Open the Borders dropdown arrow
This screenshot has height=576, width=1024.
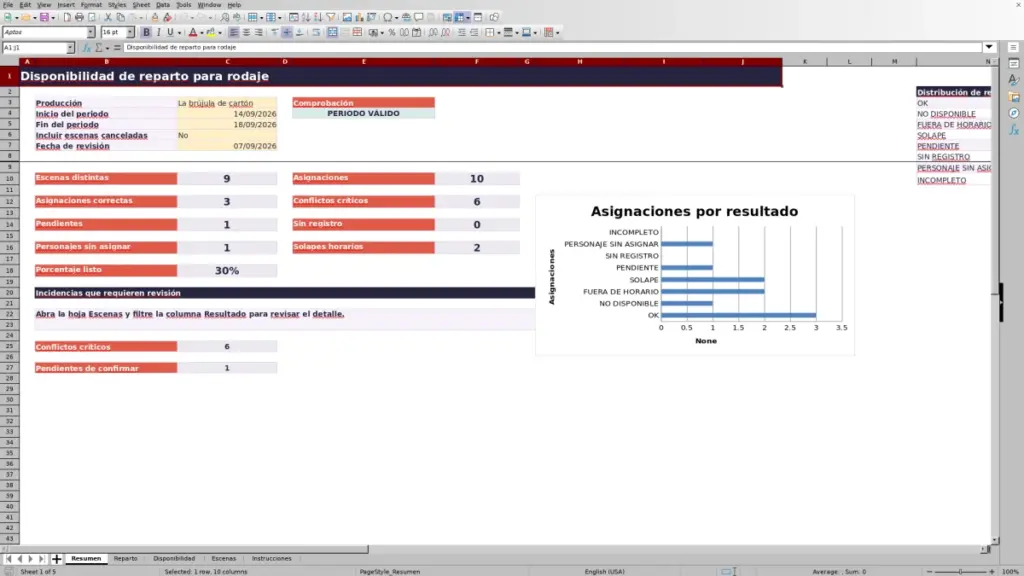click(x=499, y=33)
